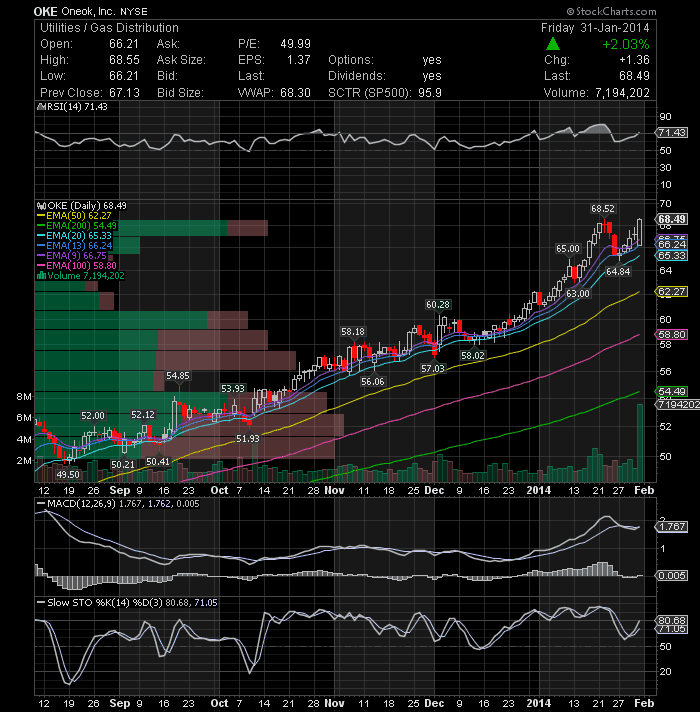Click the pink EMA(100) legend color dash
Viewport: 700px width, 712px height.
[x=41, y=266]
